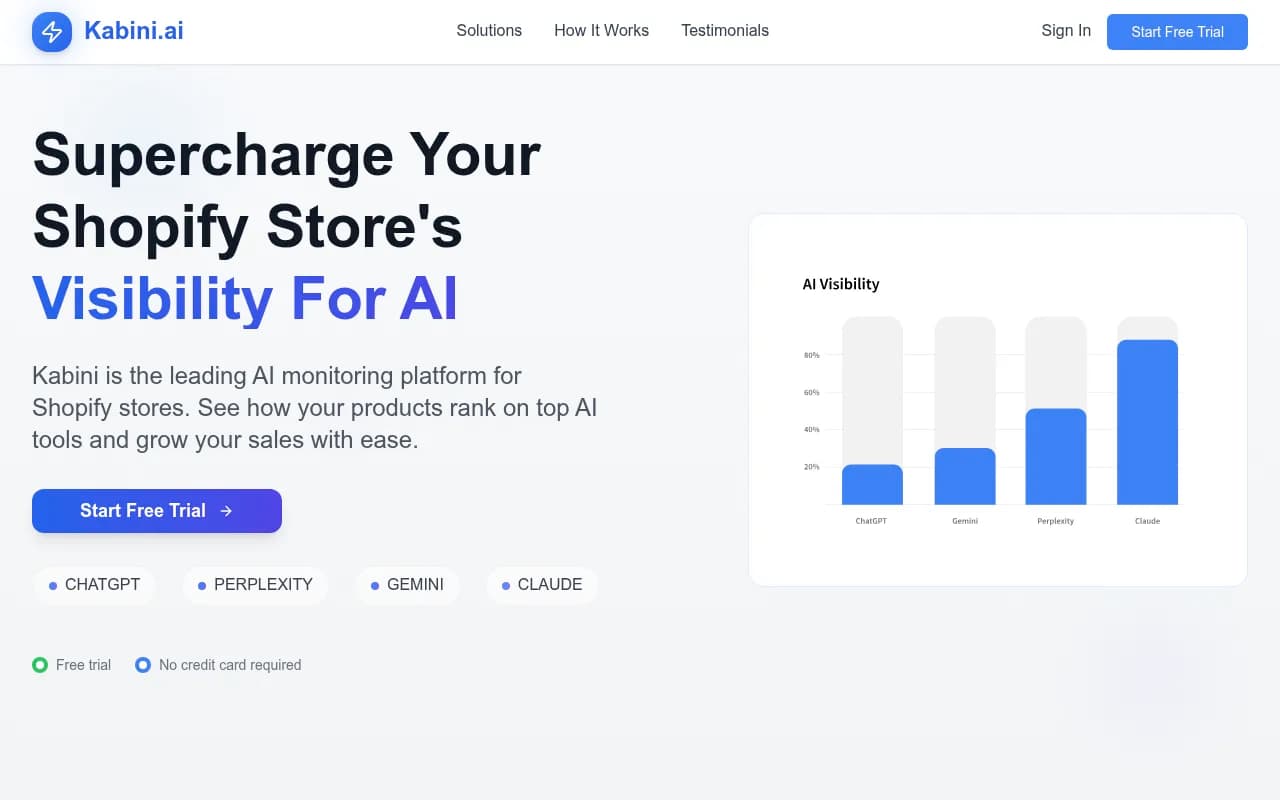This screenshot has width=1280, height=800.
Task: Select the CLAUDE tag pill
Action: [542, 585]
